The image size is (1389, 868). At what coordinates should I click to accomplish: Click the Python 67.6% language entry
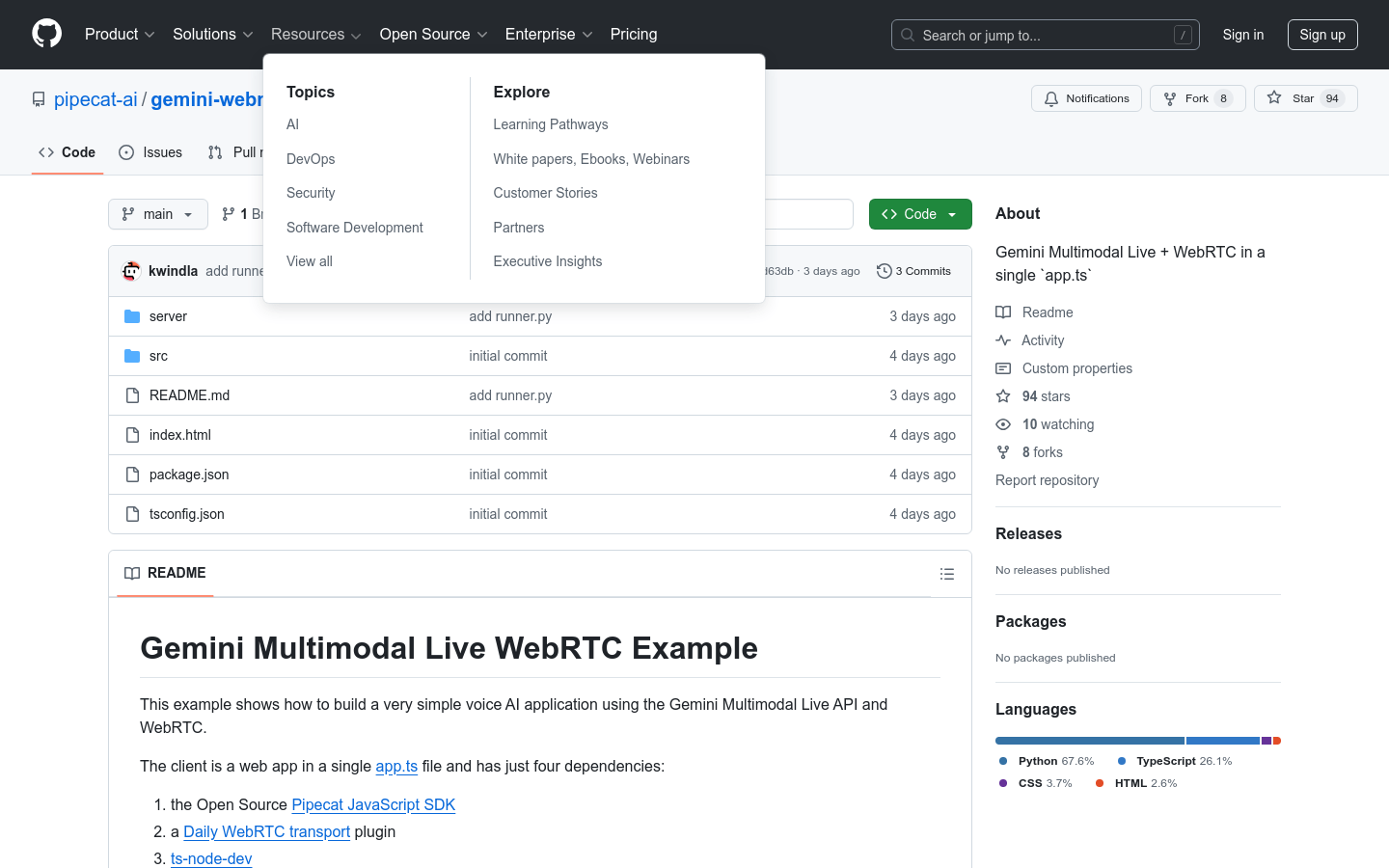(1047, 761)
